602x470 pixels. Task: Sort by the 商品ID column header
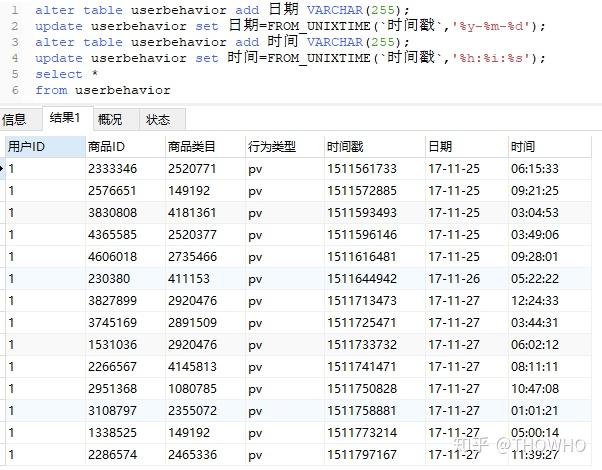pos(107,147)
